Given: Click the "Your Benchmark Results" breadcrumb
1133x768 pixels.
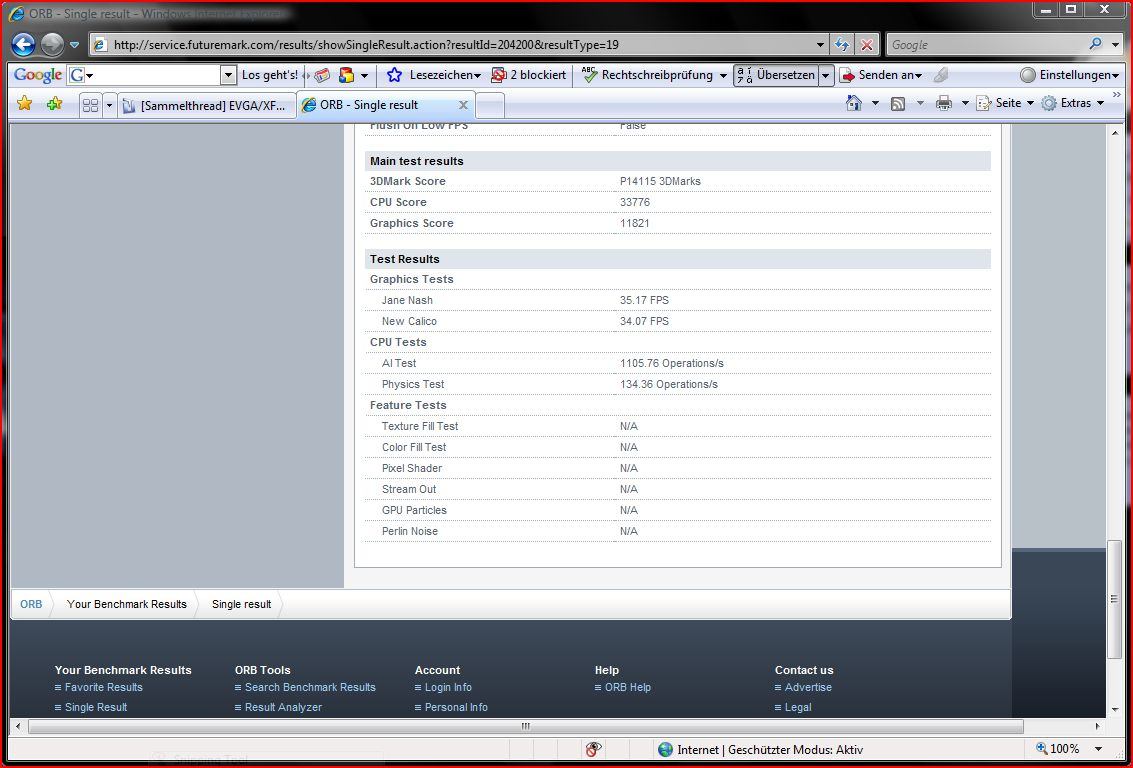Looking at the screenshot, I should coord(126,604).
